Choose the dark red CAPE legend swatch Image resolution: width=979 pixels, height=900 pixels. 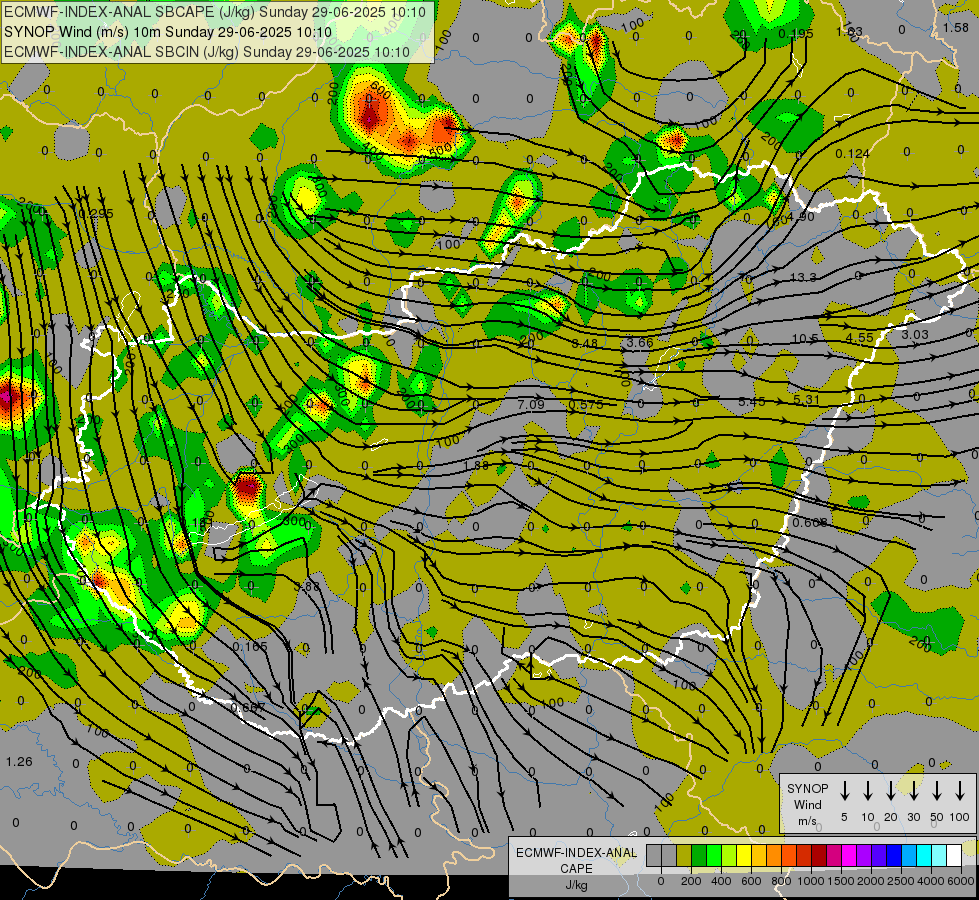pyautogui.click(x=819, y=855)
